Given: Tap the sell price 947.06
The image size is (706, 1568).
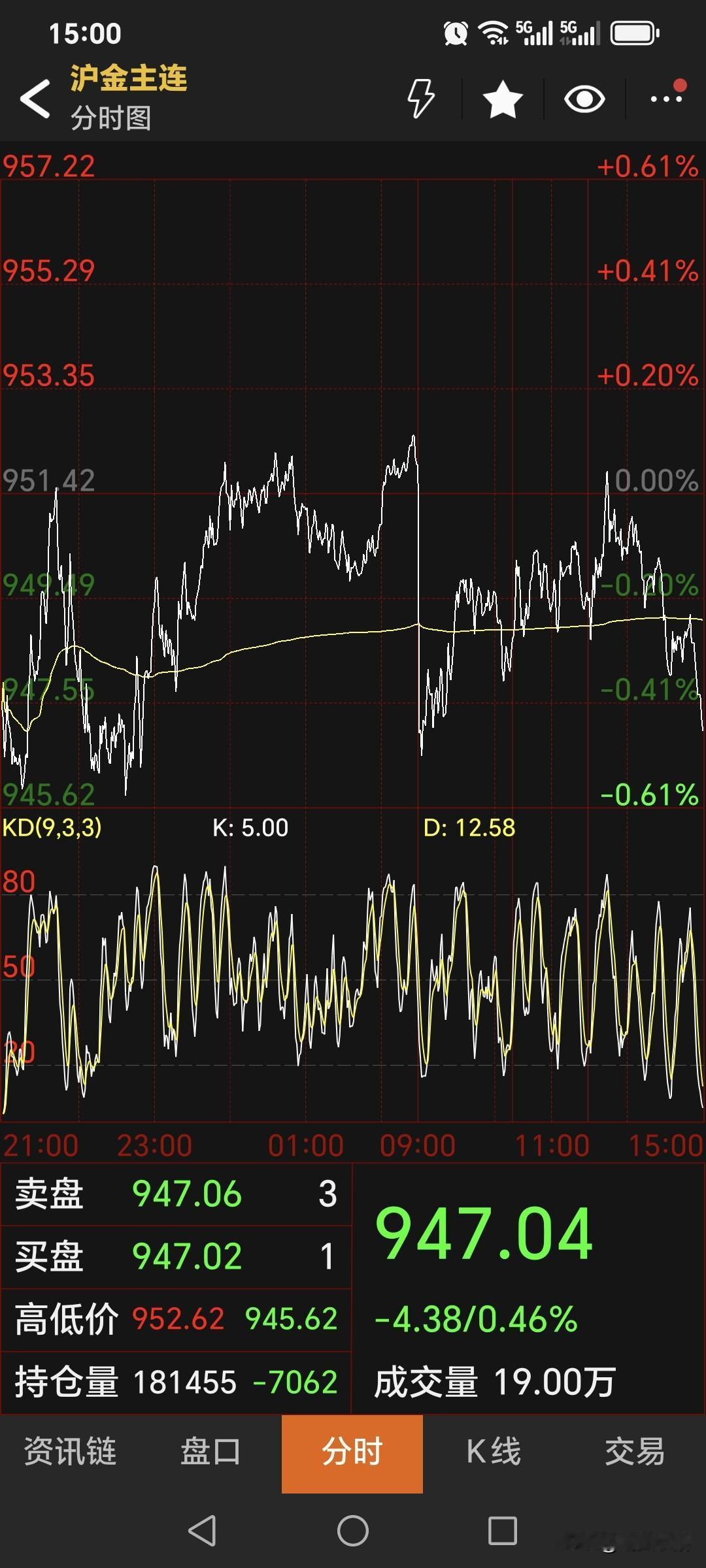Looking at the screenshot, I should point(187,1194).
